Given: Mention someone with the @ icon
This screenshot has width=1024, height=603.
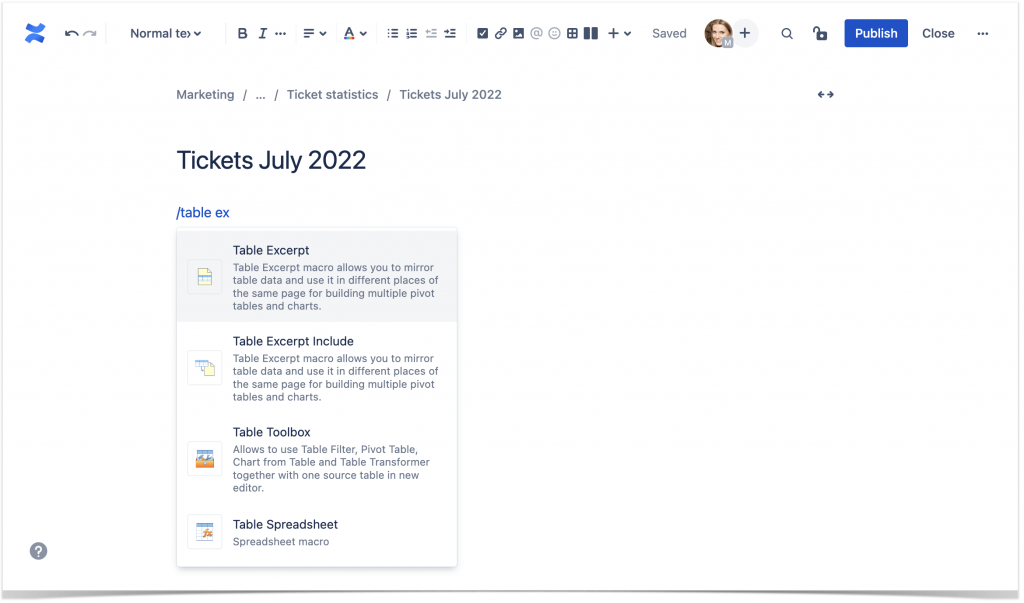Looking at the screenshot, I should [537, 33].
